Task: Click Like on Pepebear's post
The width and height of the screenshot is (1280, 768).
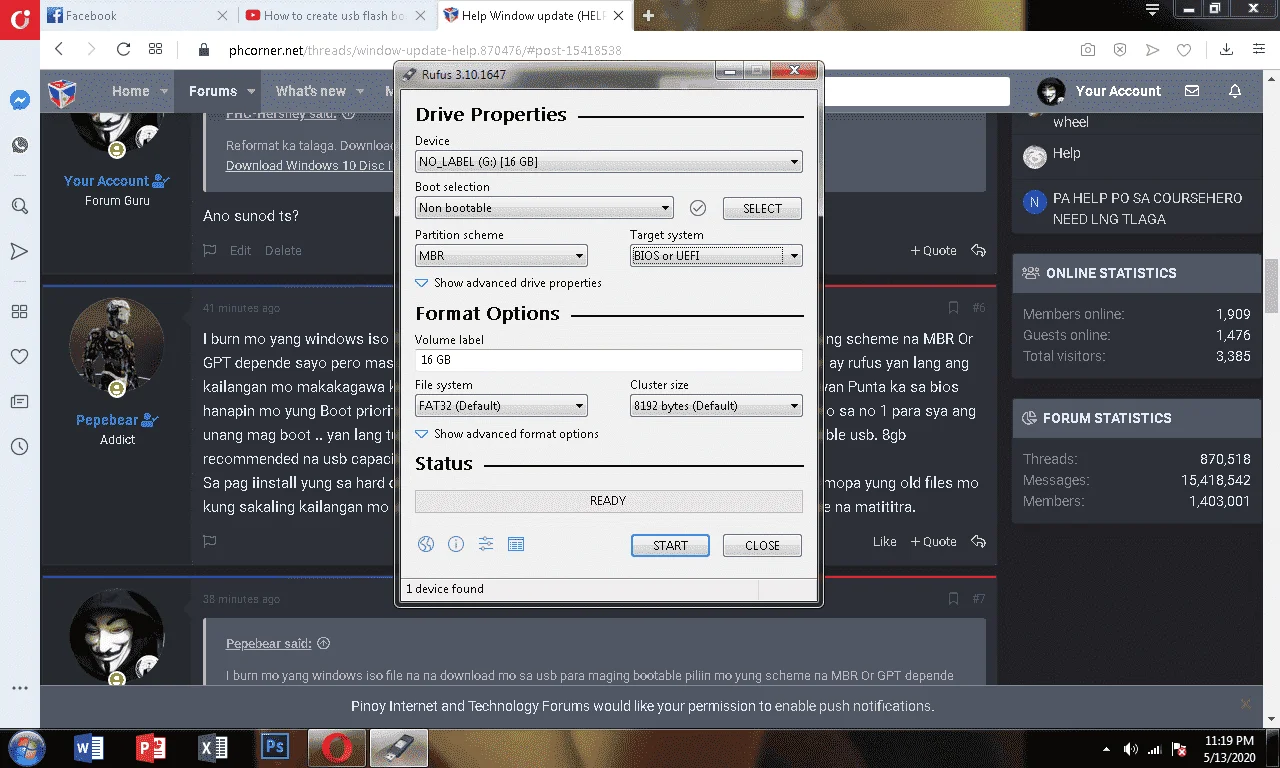Action: point(884,541)
